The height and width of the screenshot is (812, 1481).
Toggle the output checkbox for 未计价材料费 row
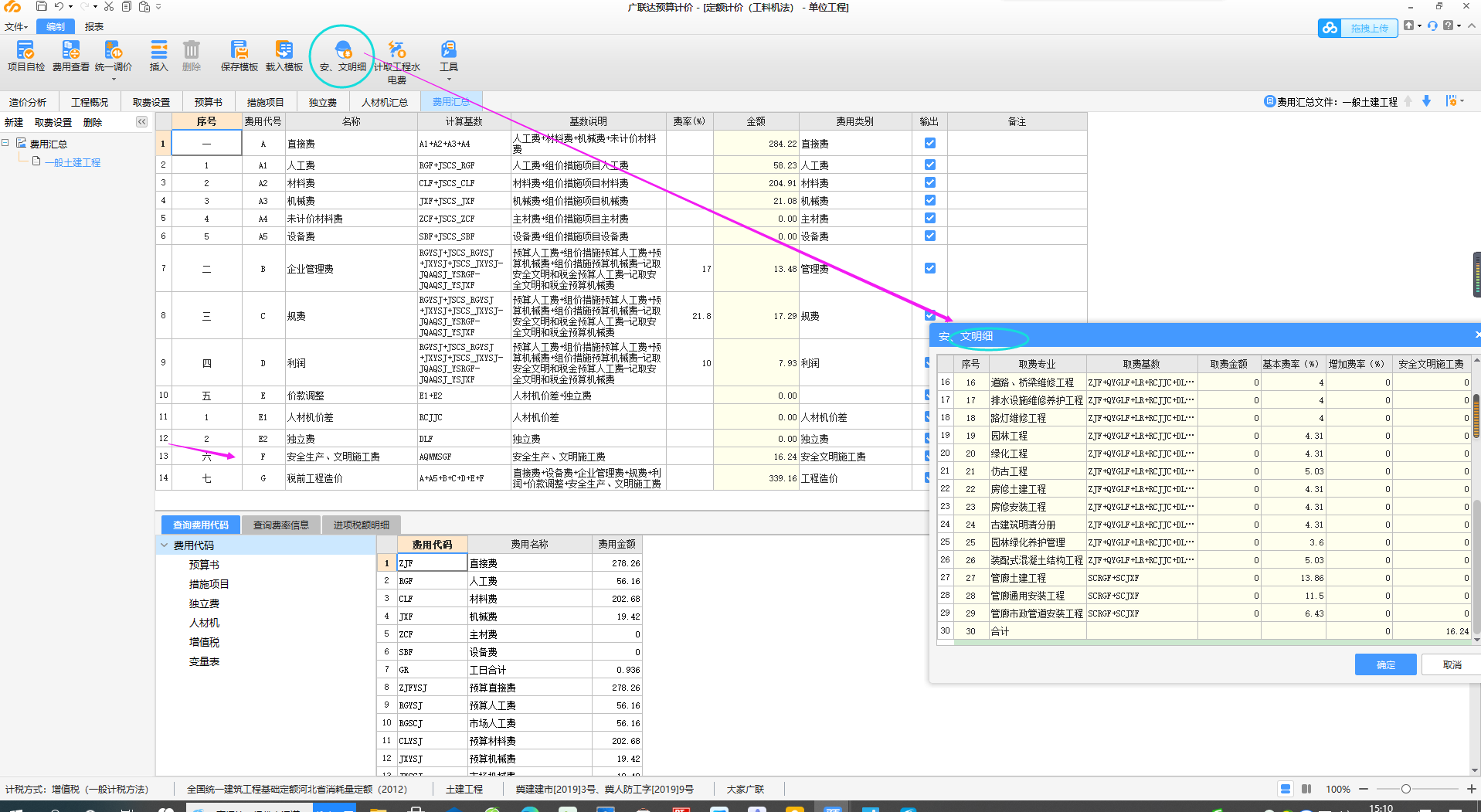(x=930, y=218)
